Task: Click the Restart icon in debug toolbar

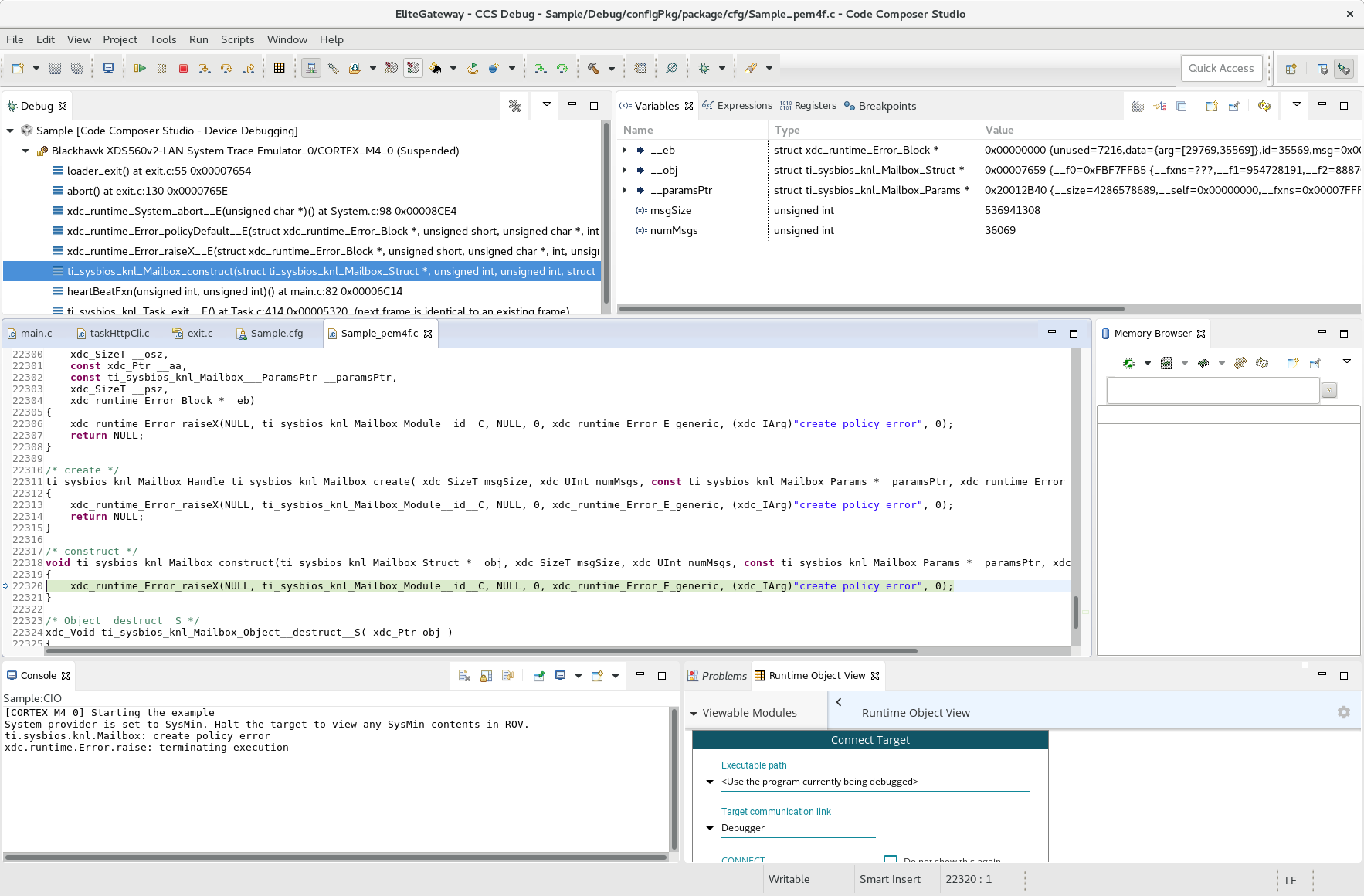Action: [472, 68]
